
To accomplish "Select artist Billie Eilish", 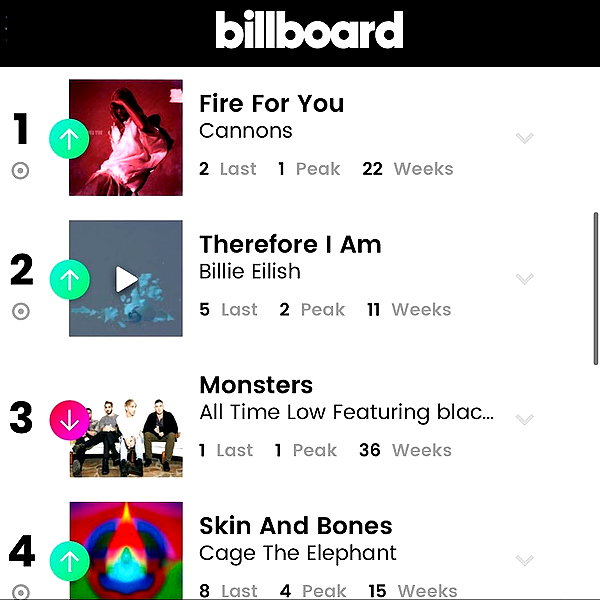I will 250,271.
